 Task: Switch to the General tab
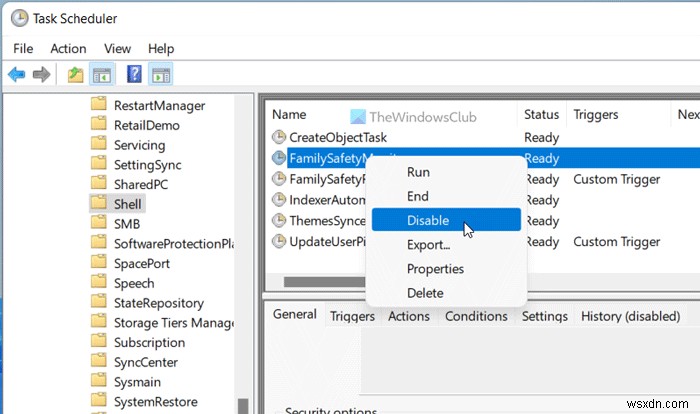click(x=295, y=314)
